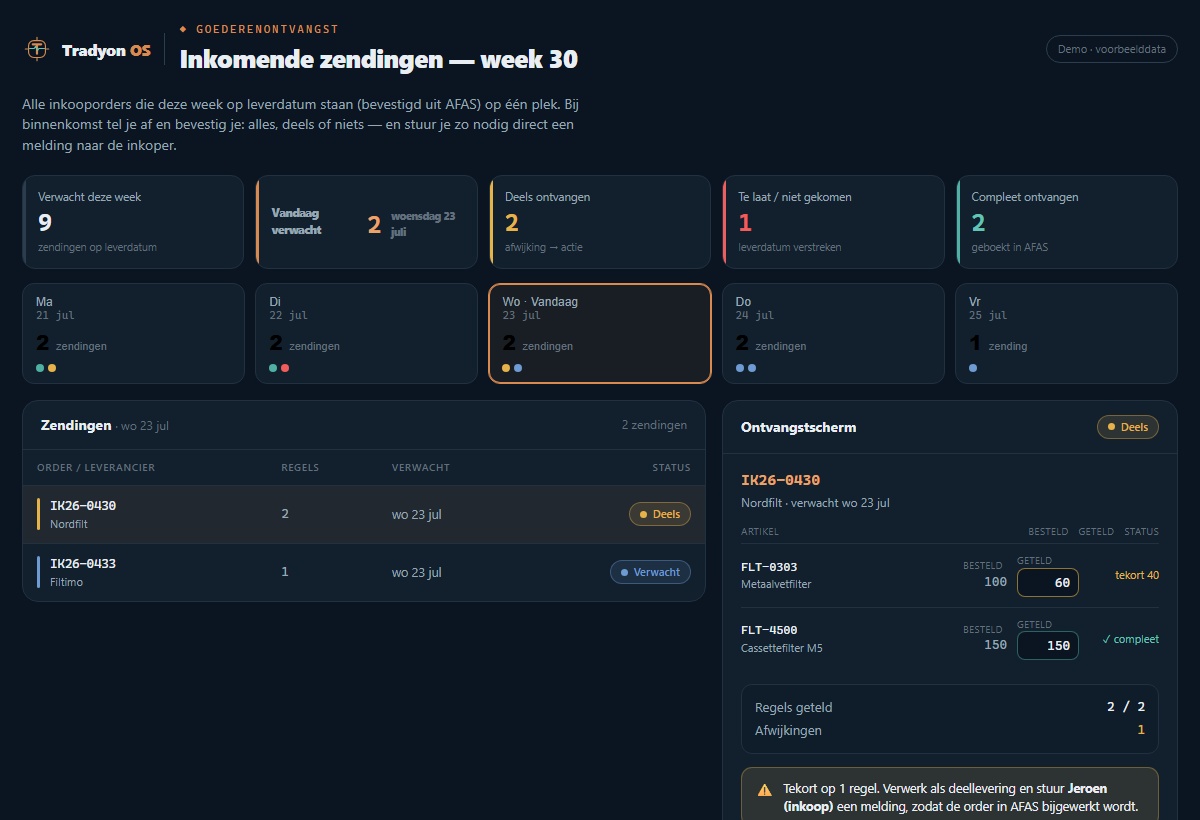Open the Compleet ontvangen summary card
This screenshot has width=1200, height=820.
[1067, 222]
